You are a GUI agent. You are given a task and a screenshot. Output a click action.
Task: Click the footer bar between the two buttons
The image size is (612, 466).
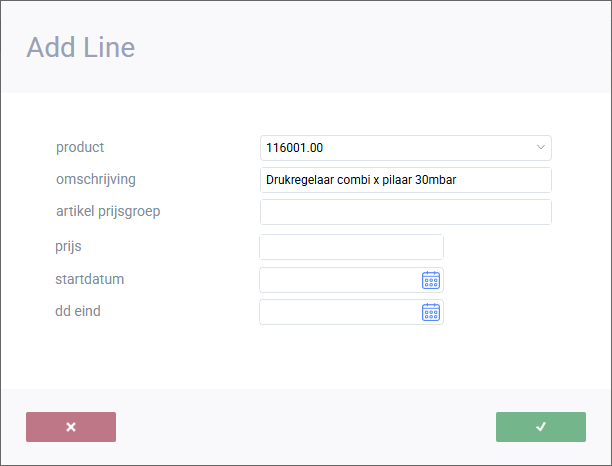tap(306, 427)
